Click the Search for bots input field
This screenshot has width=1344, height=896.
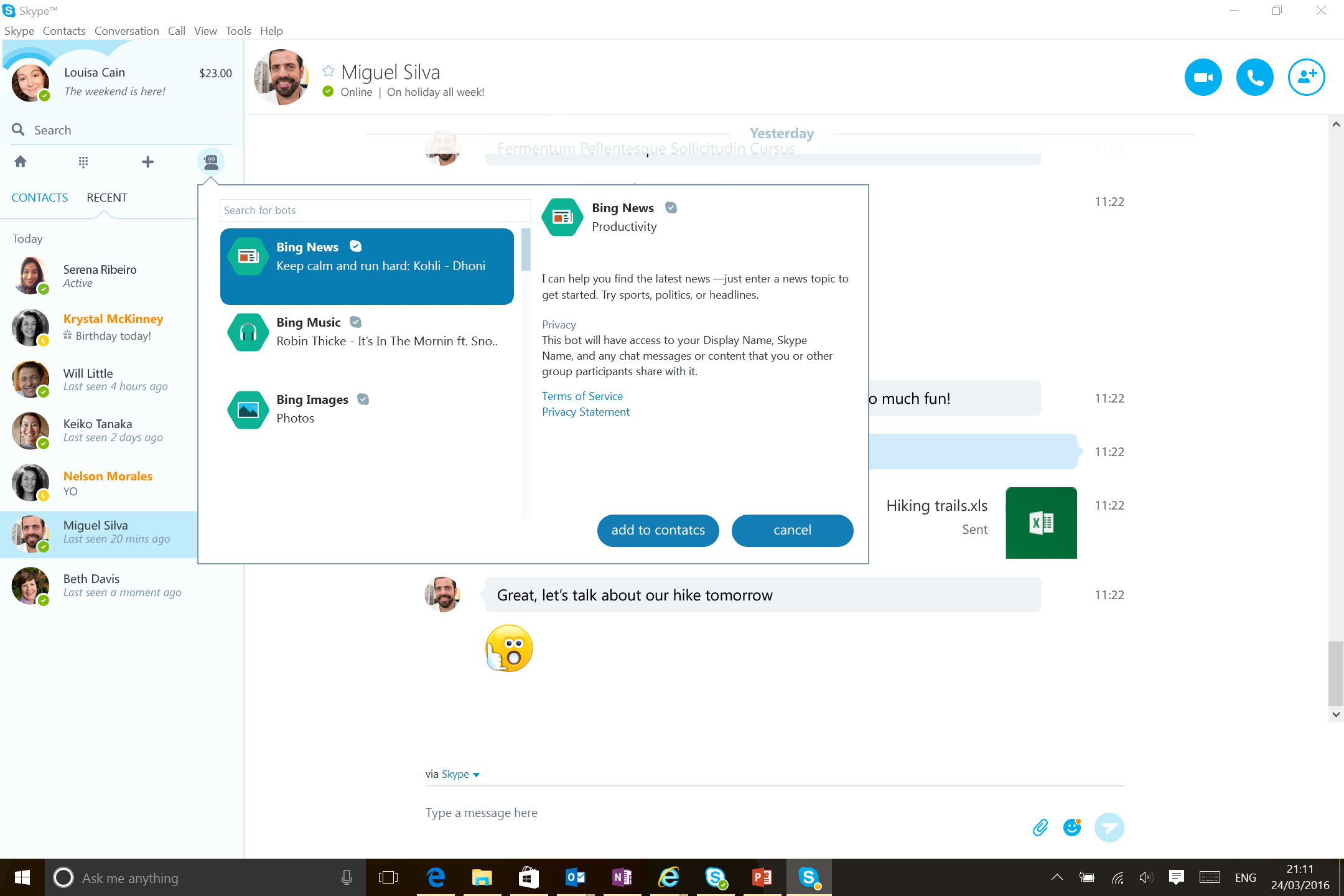tap(376, 210)
